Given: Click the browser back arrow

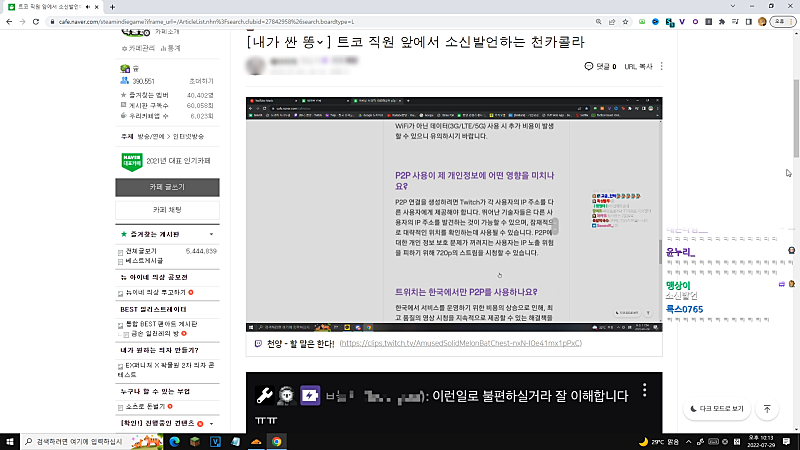Looking at the screenshot, I should pos(9,20).
